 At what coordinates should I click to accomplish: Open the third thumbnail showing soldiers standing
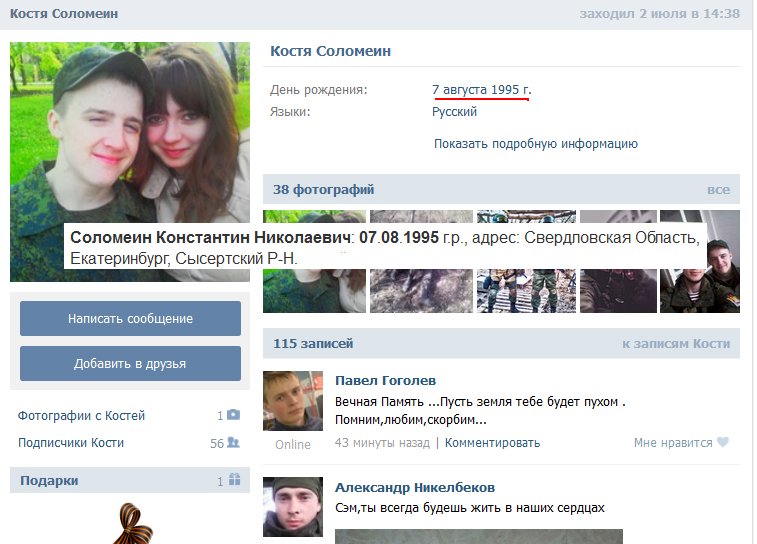pos(526,261)
